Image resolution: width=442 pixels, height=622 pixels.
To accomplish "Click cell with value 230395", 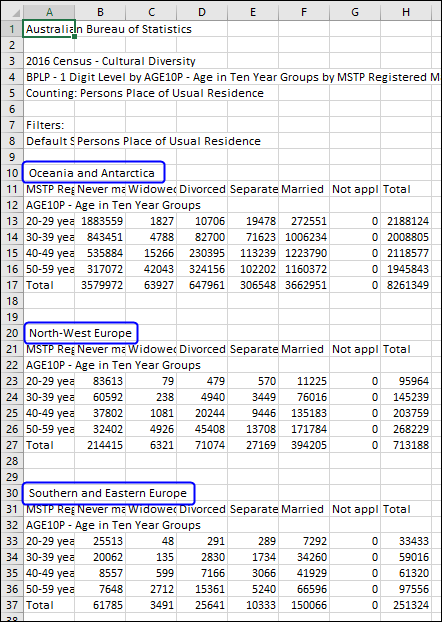I will click(x=202, y=253).
